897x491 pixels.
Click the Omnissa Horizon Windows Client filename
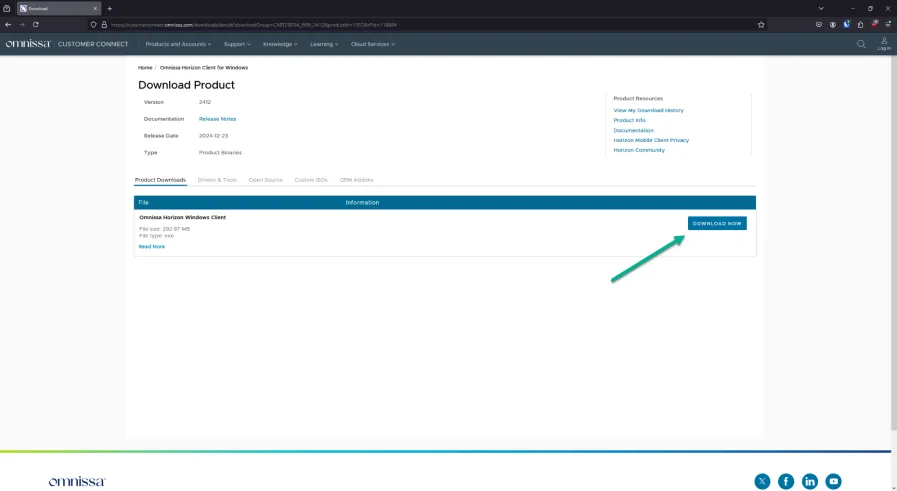pos(182,217)
